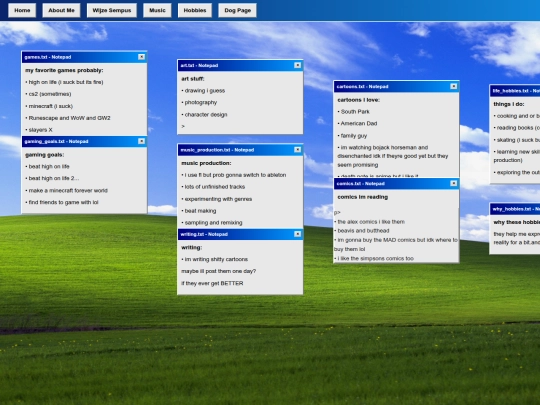This screenshot has width=540, height=405.
Task: Click the gaming_goals.txt - Notepad title bar
Action: pos(84,141)
